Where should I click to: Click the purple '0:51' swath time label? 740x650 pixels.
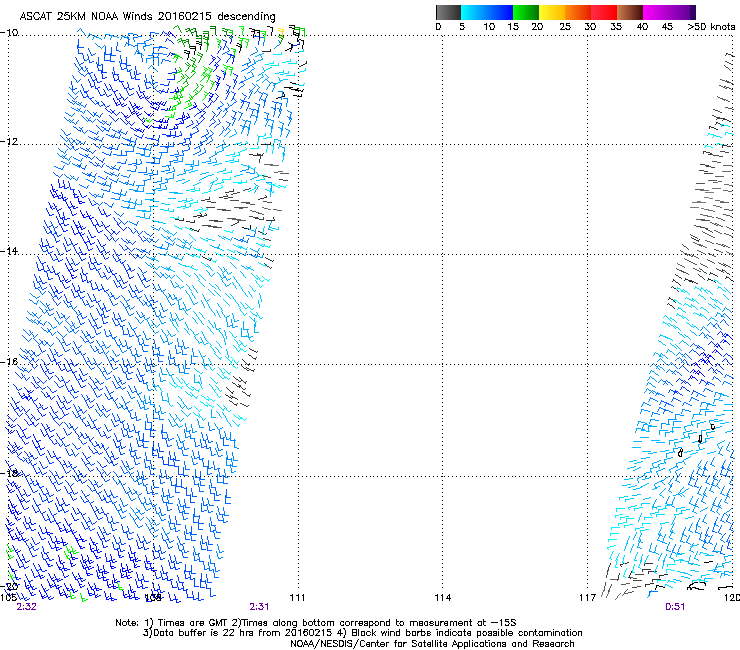pyautogui.click(x=675, y=607)
